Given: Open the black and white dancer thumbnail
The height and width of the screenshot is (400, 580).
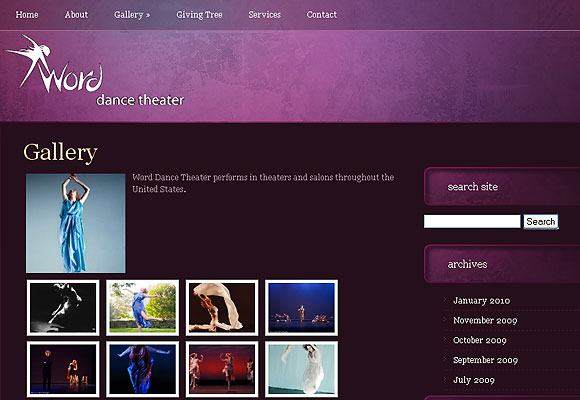Looking at the screenshot, I should 63,308.
